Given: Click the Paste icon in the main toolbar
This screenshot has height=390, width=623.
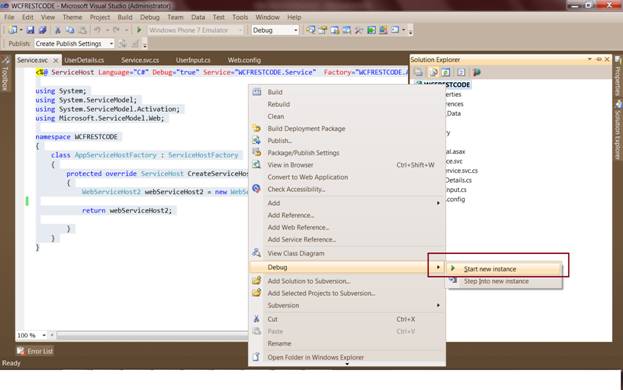Looking at the screenshot, I should [x=82, y=30].
